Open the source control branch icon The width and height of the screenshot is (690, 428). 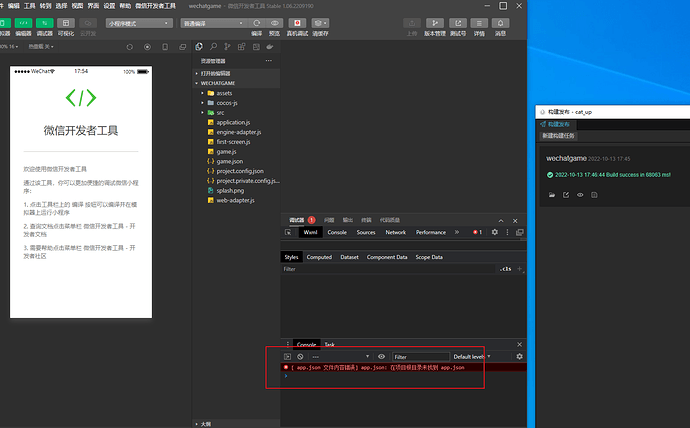coord(227,47)
